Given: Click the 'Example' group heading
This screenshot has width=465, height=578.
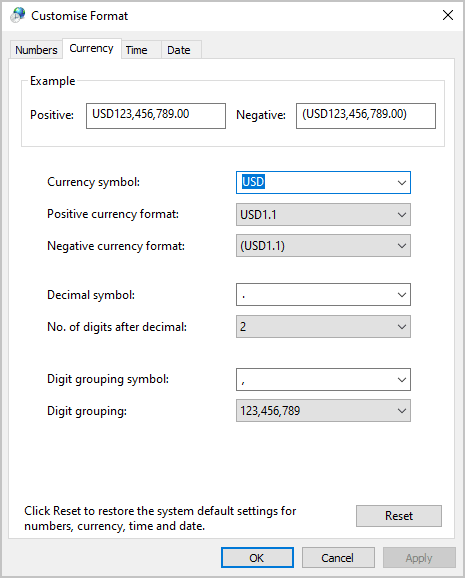Looking at the screenshot, I should click(x=52, y=81).
